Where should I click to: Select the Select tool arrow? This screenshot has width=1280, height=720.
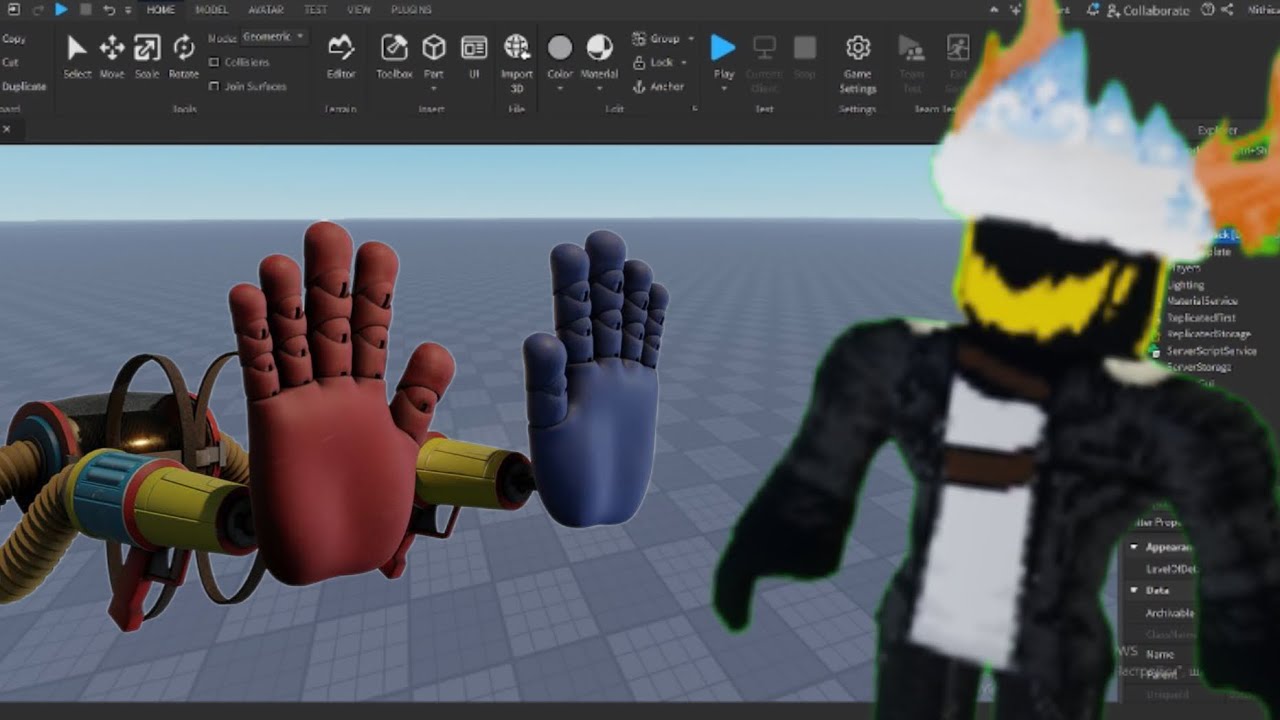coord(76,48)
